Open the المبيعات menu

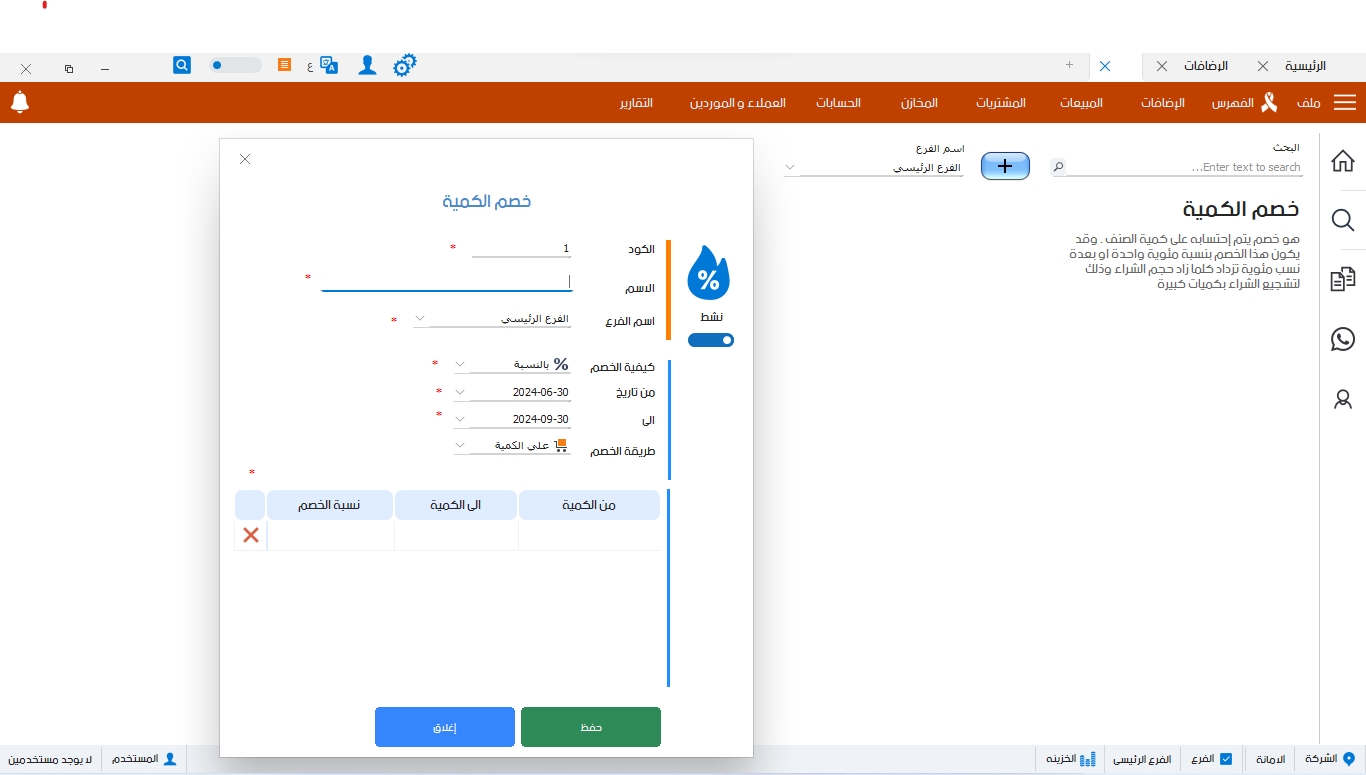coord(1079,102)
